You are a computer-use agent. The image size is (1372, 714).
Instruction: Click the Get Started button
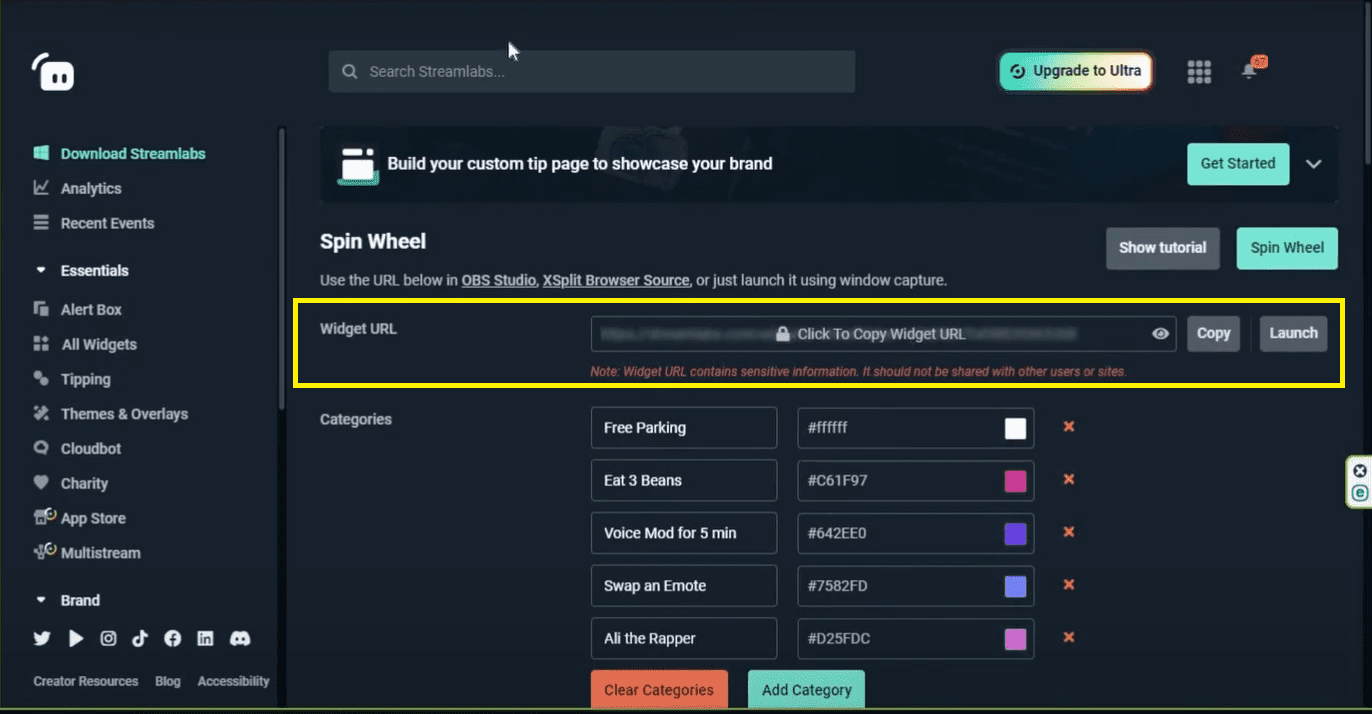coord(1238,164)
